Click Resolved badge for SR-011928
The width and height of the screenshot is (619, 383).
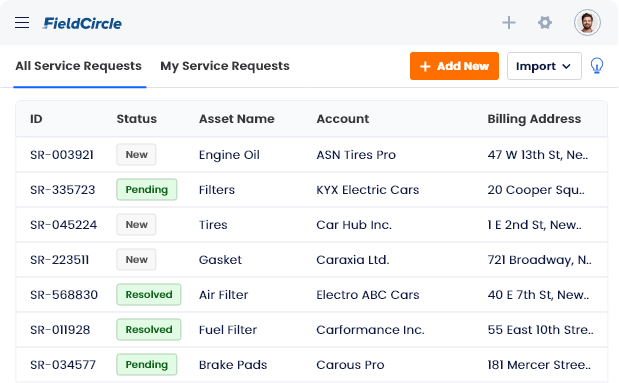pos(148,329)
